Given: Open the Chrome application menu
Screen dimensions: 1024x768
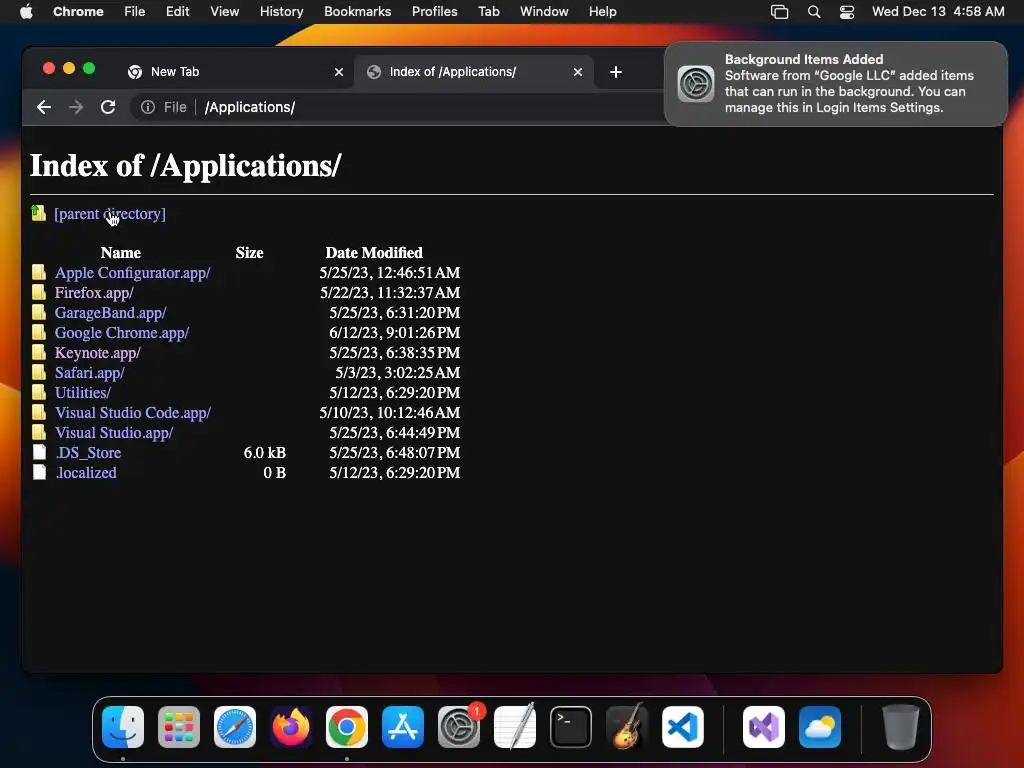Looking at the screenshot, I should (78, 12).
